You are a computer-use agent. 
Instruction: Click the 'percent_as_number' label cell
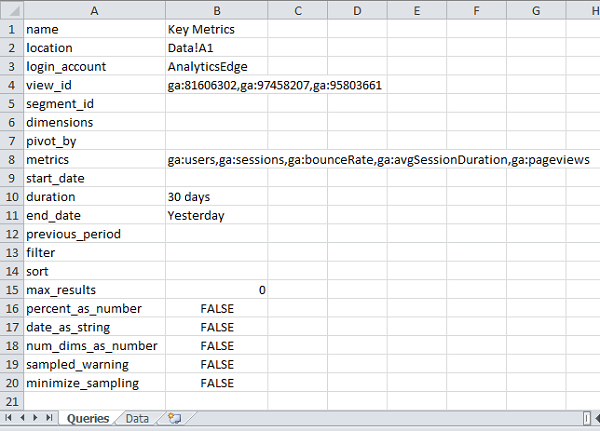point(95,309)
